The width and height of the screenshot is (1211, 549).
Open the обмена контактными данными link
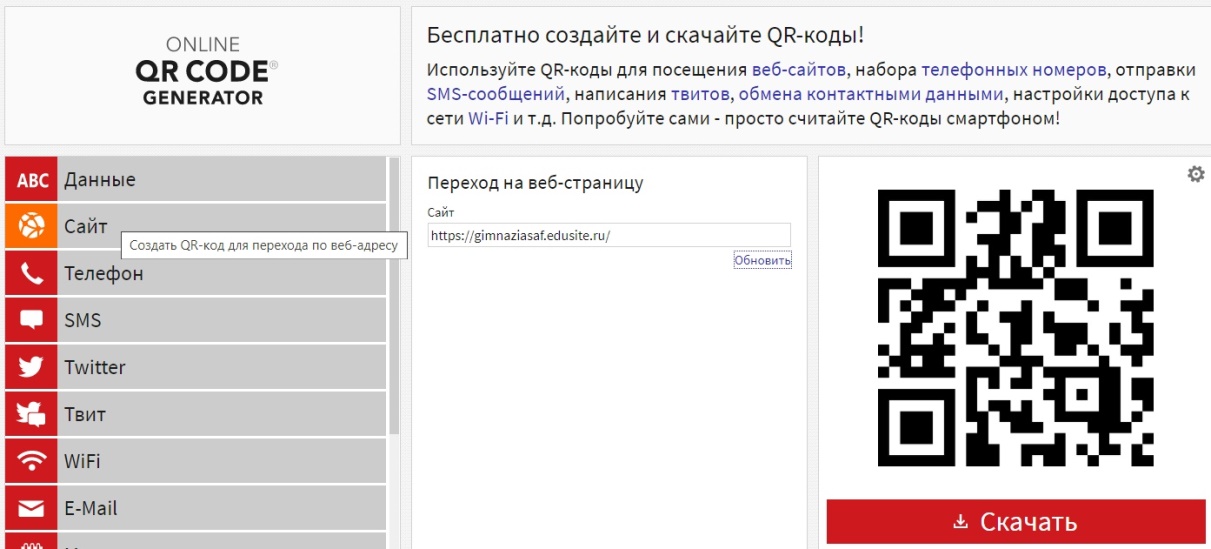point(871,94)
